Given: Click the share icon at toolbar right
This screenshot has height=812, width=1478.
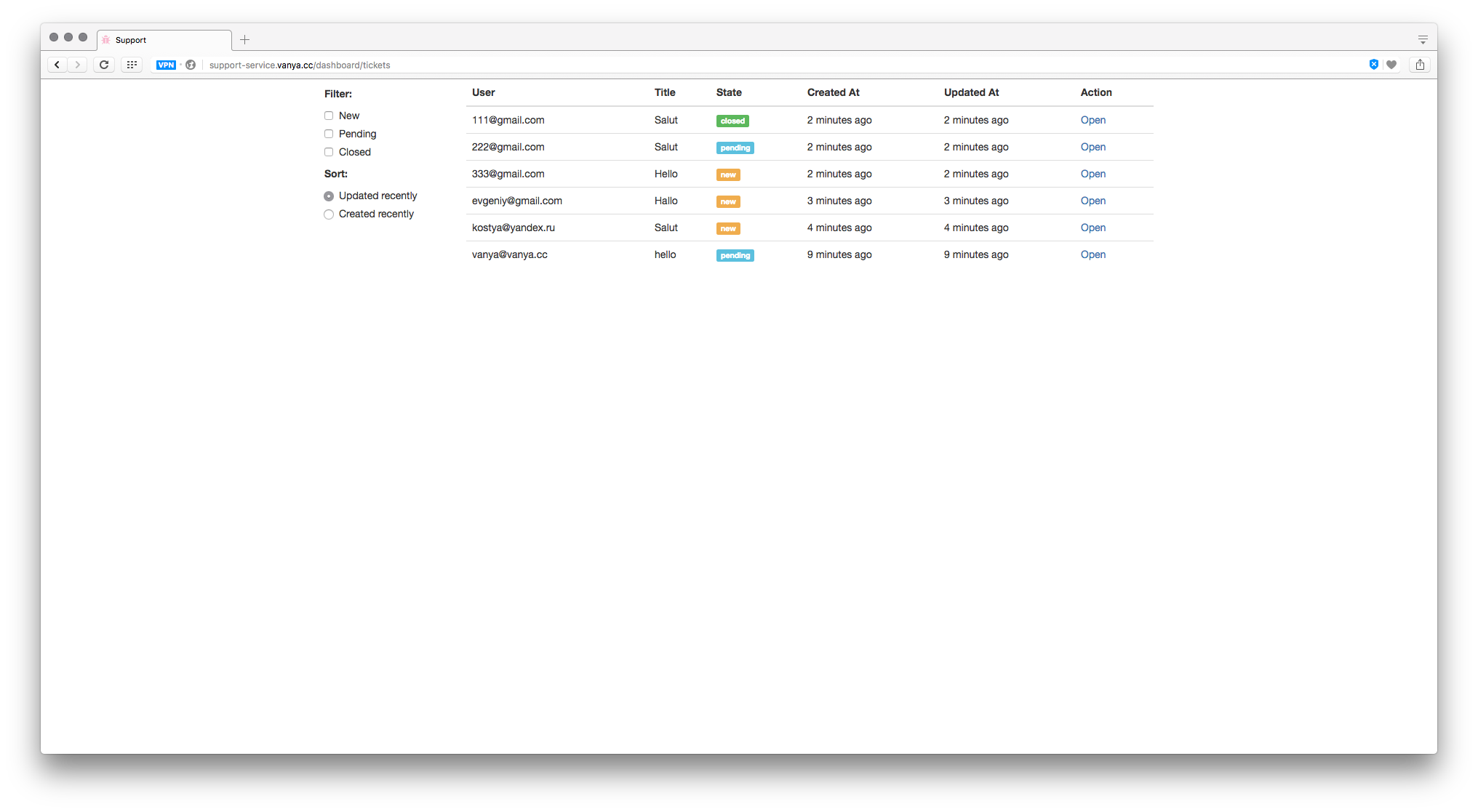Looking at the screenshot, I should (x=1420, y=65).
